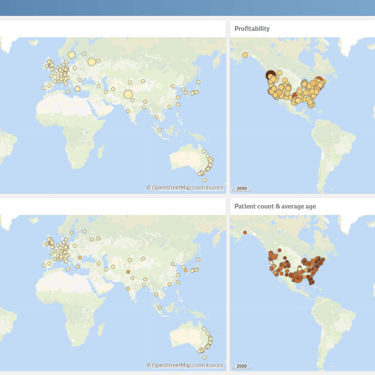This screenshot has height=375, width=375.
Task: Select the dark red Texas bubble in Profitability map
Action: pos(295,95)
